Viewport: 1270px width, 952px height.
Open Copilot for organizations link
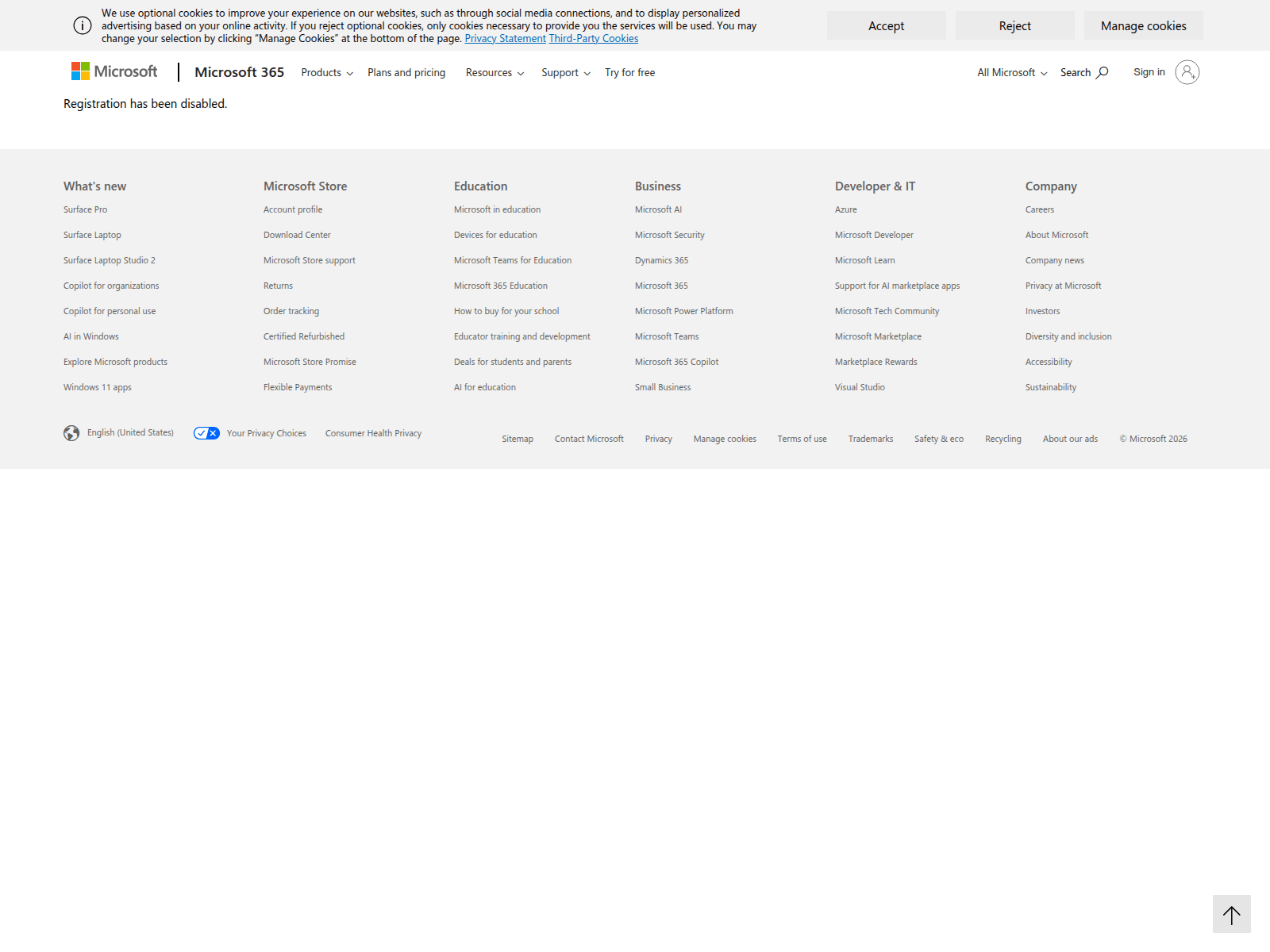[x=111, y=286]
